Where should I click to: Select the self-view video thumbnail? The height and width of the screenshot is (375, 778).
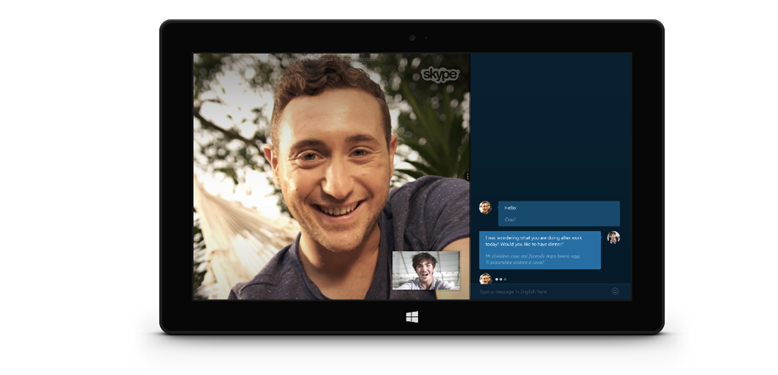click(x=426, y=270)
